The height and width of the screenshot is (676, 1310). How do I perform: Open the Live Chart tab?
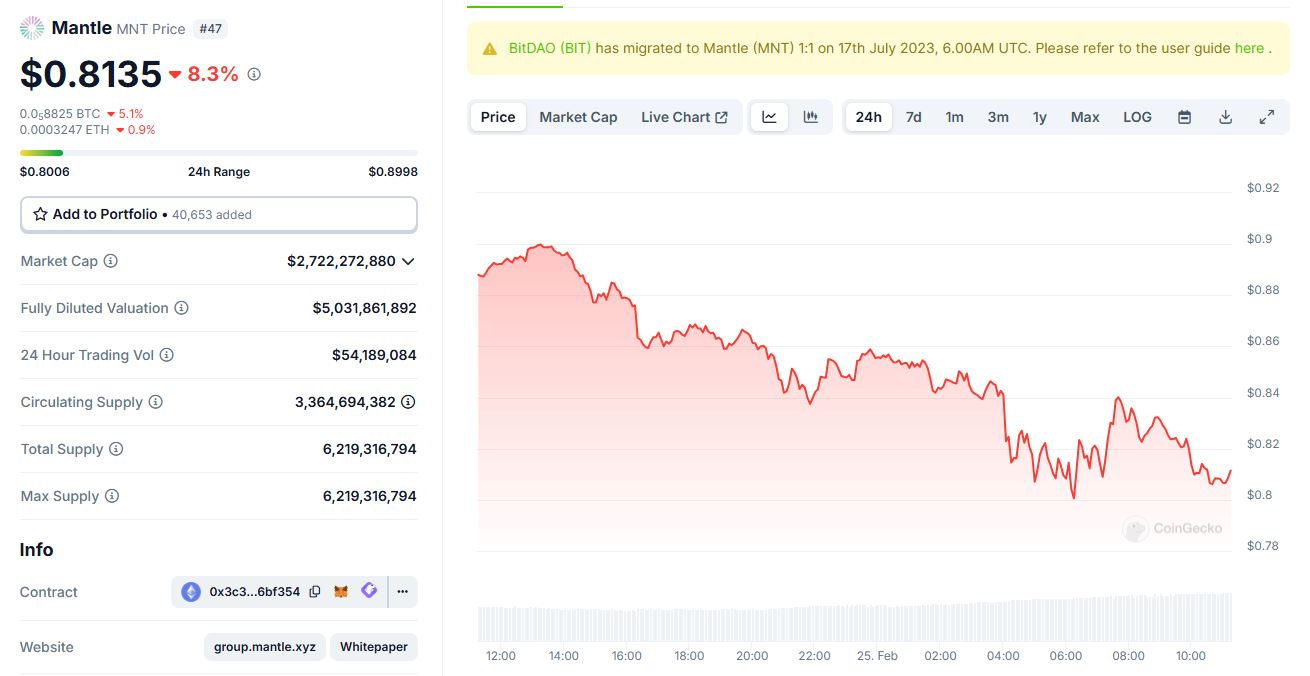point(684,117)
